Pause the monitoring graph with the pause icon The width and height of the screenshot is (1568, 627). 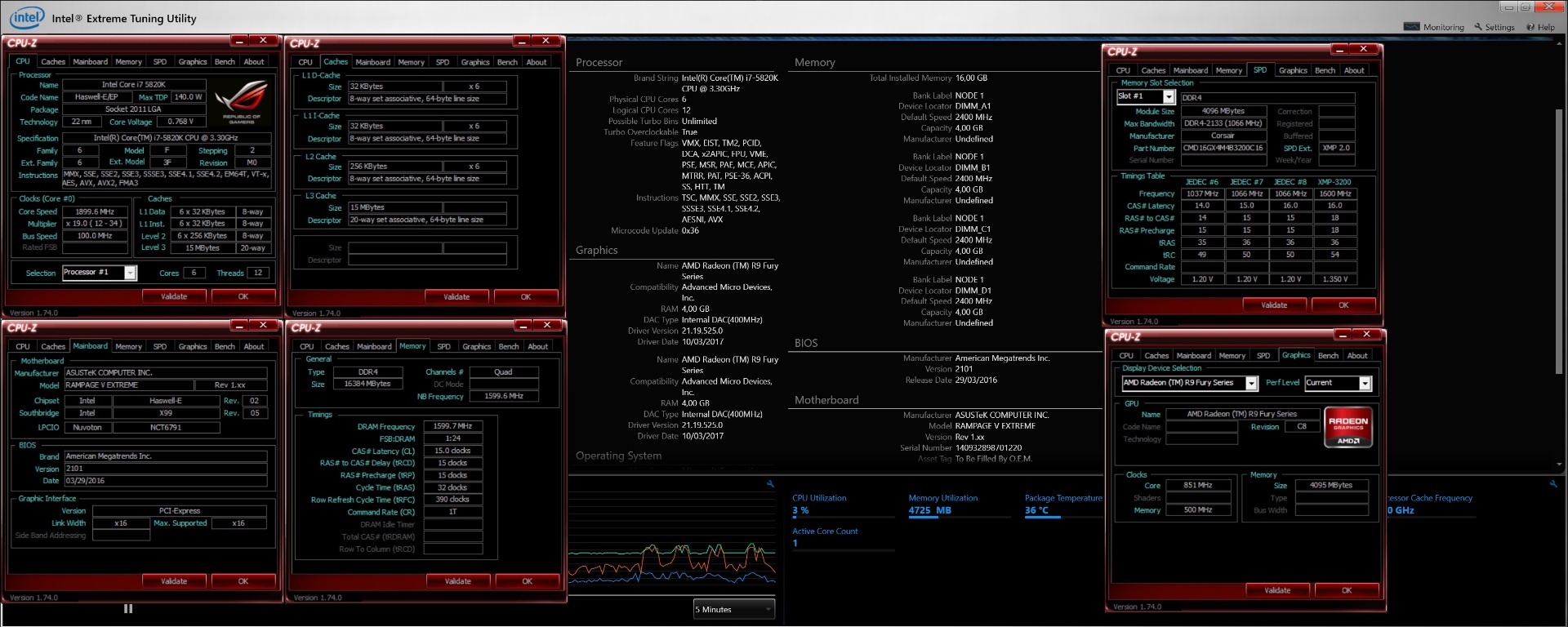[128, 608]
